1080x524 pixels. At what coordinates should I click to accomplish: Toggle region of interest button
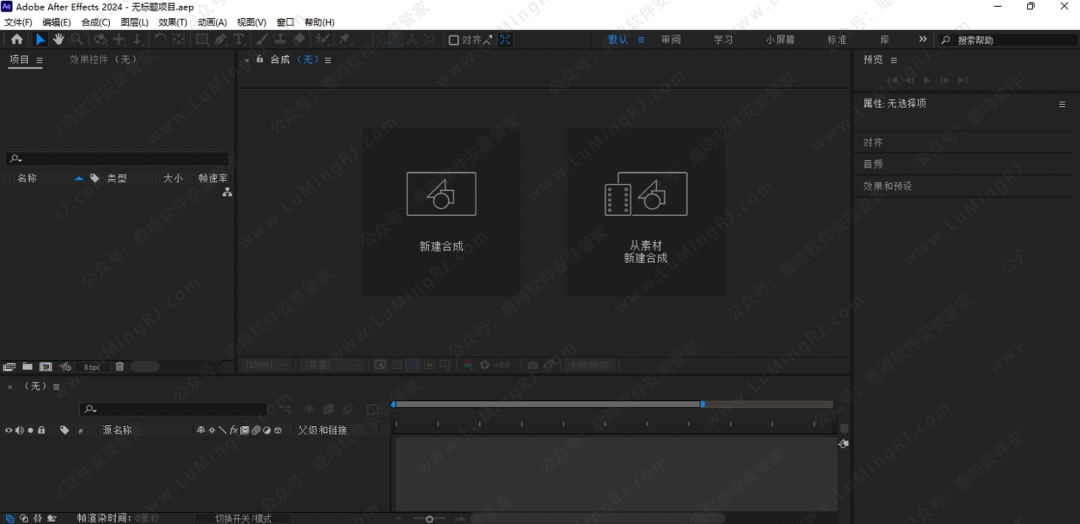click(x=428, y=365)
